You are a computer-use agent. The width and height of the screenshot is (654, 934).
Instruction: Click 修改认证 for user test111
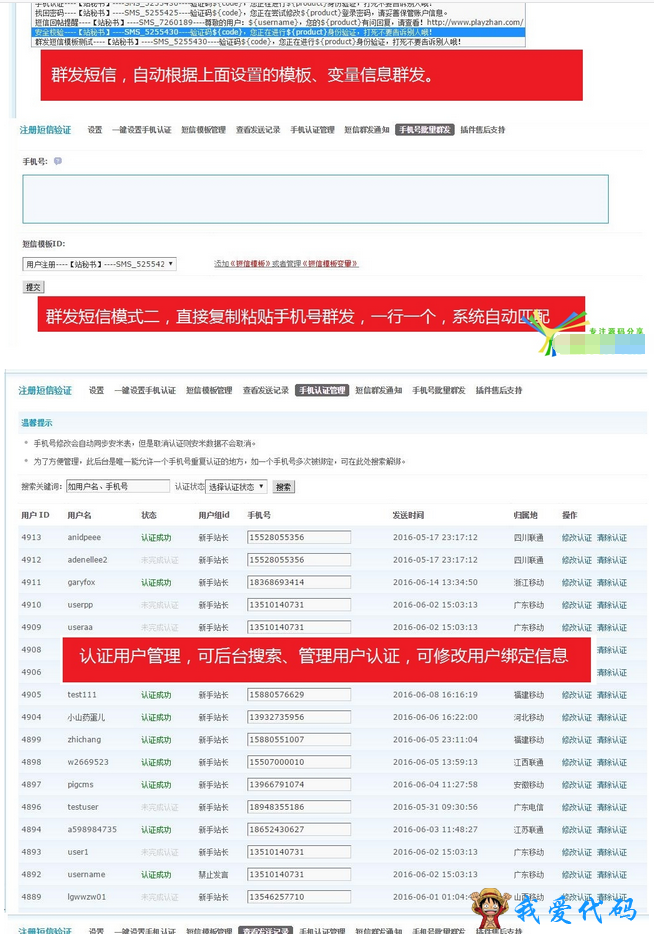coord(577,695)
